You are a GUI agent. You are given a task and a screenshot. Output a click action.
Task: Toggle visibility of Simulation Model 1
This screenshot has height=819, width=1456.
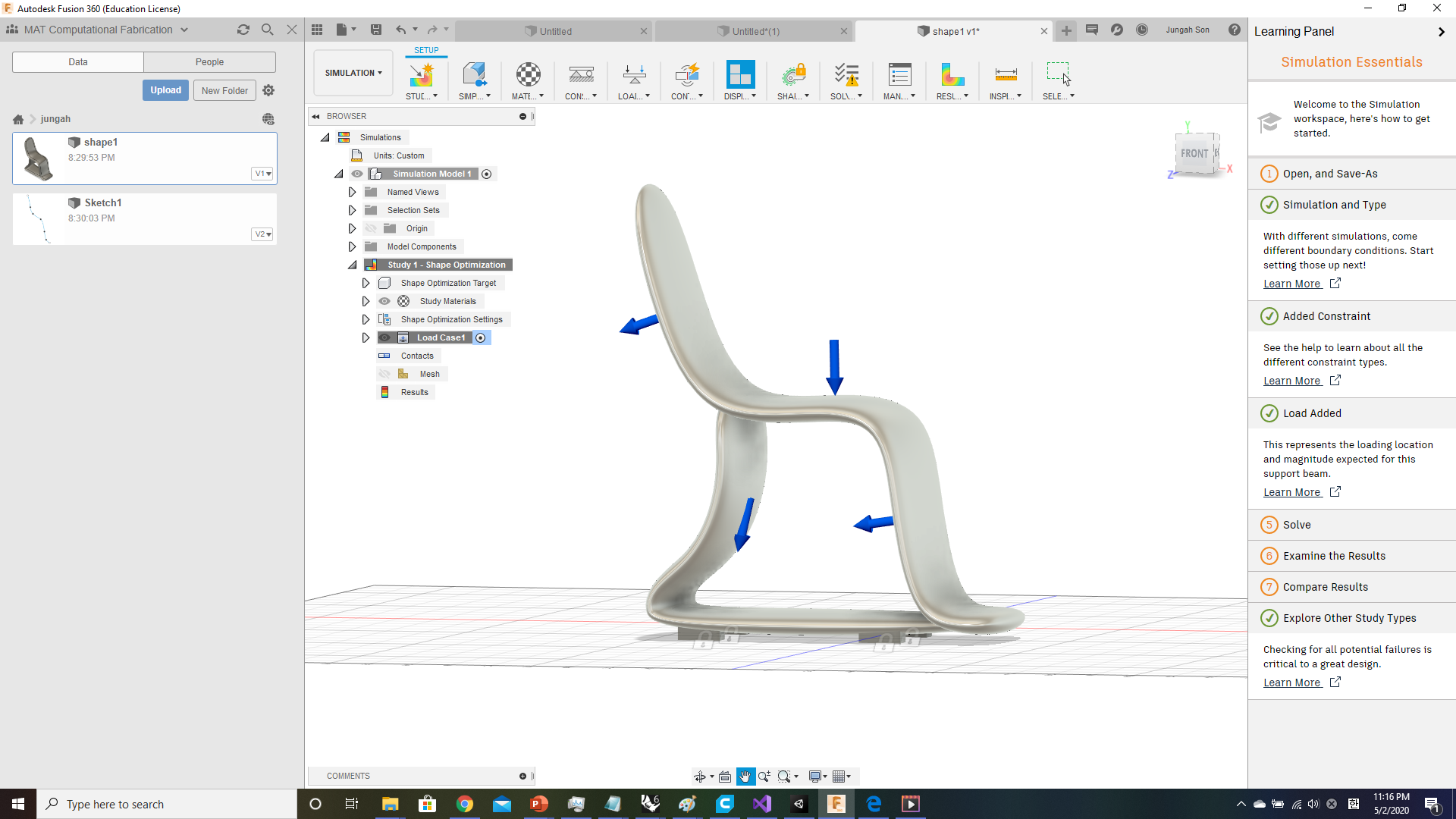tap(356, 174)
